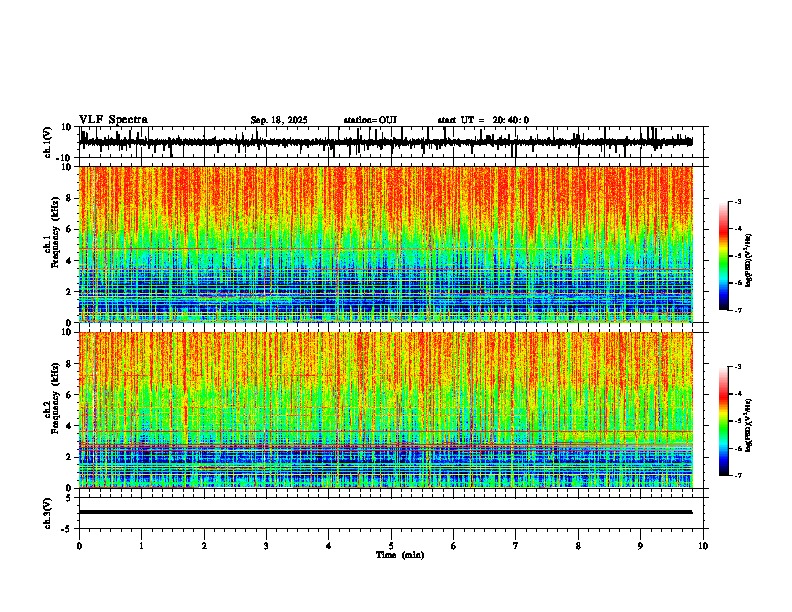The height and width of the screenshot is (612, 792).
Task: Click the "9" tick on the time axis
Action: pos(640,546)
